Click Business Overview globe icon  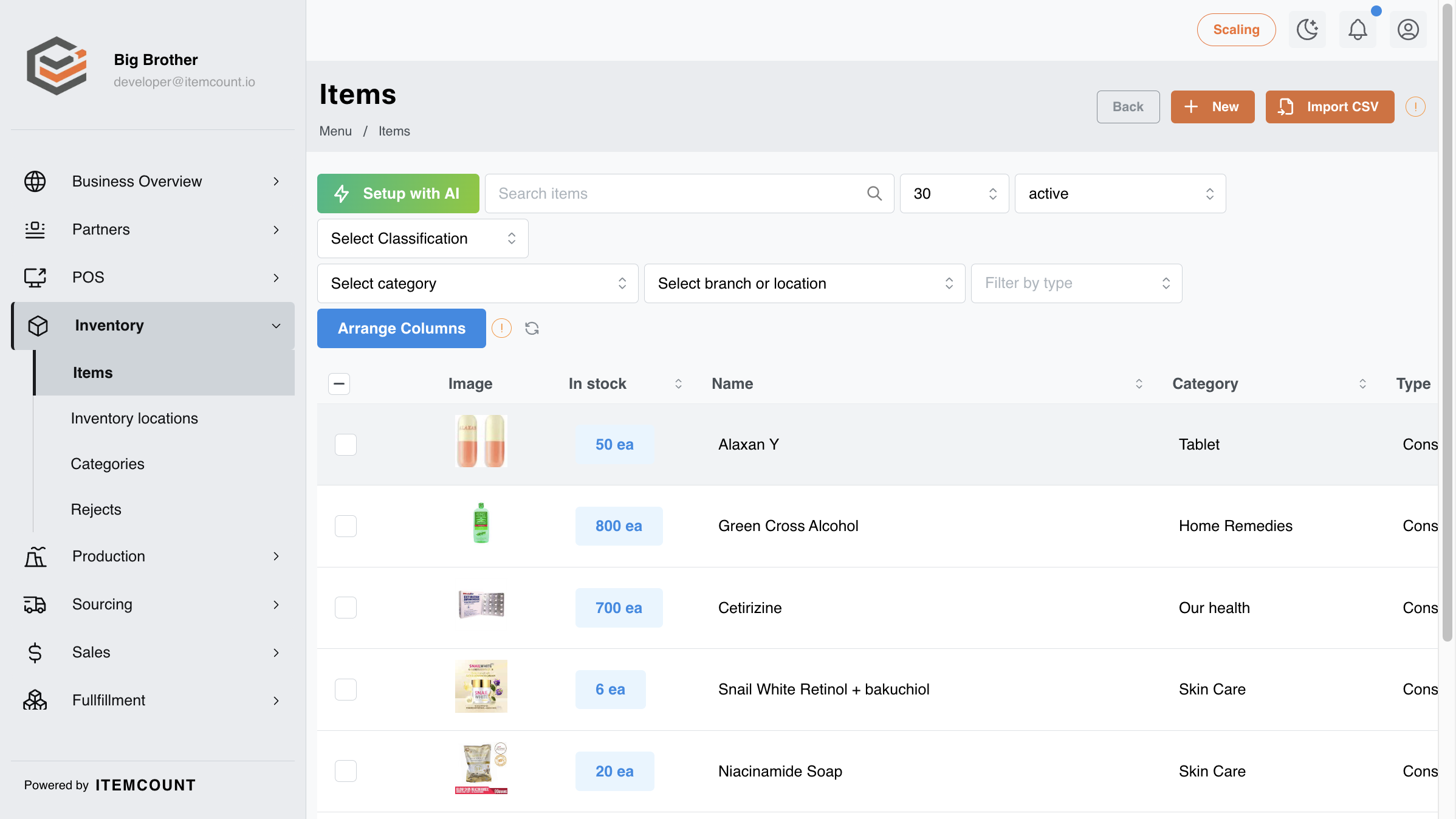tap(35, 182)
